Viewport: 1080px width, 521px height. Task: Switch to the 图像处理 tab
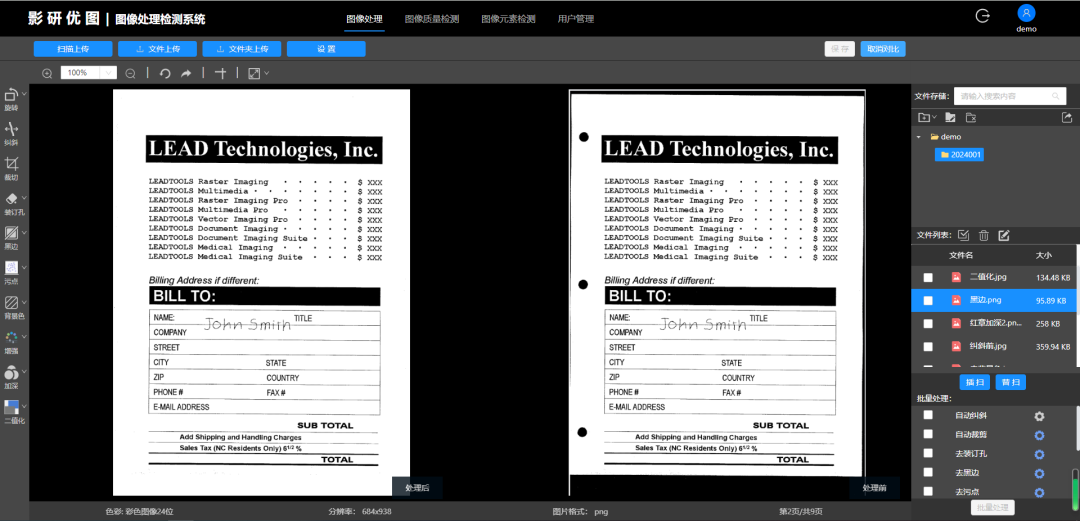(x=364, y=19)
